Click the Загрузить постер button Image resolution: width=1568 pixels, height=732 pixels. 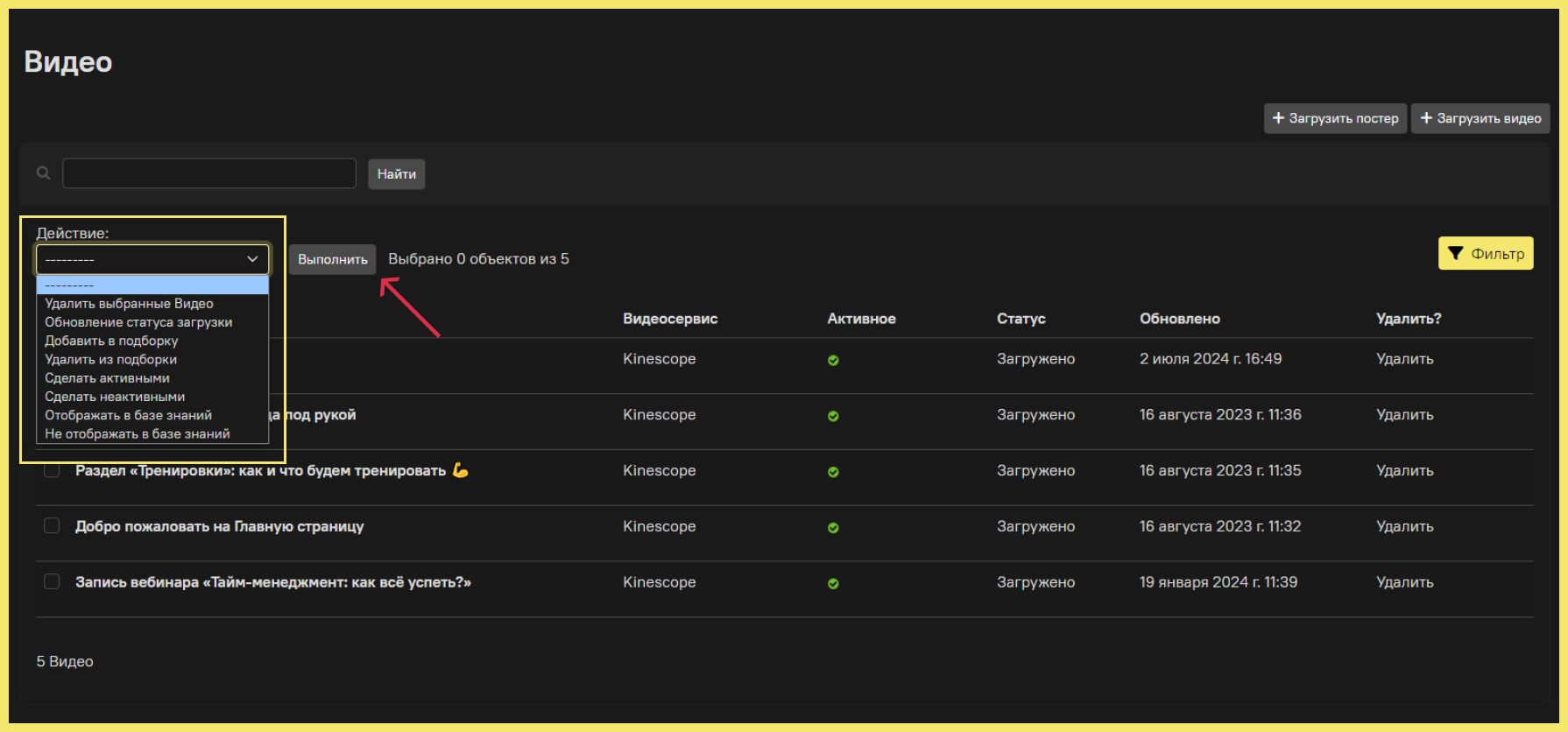point(1335,118)
